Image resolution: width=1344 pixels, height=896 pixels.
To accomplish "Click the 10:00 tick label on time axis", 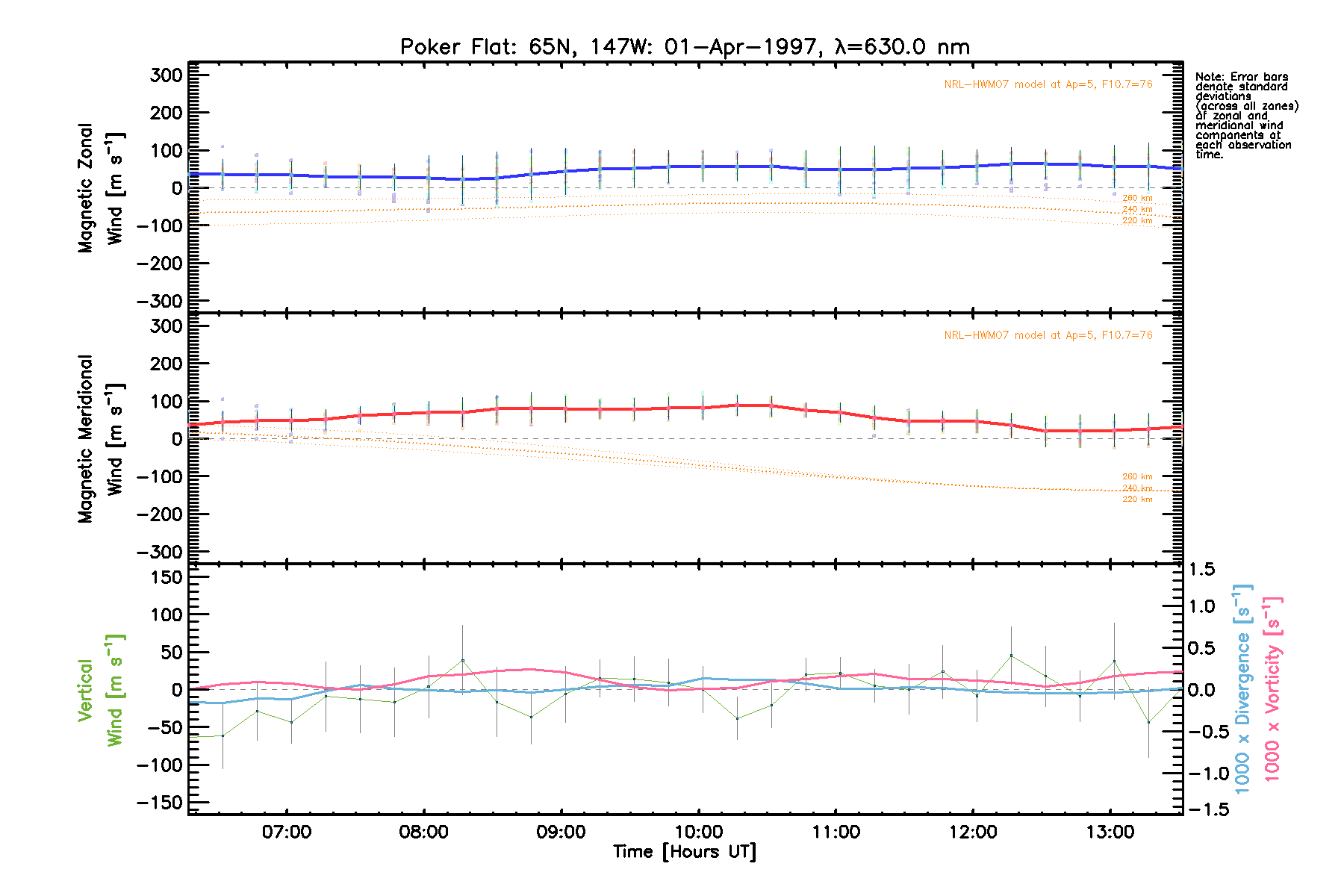I will [x=698, y=833].
